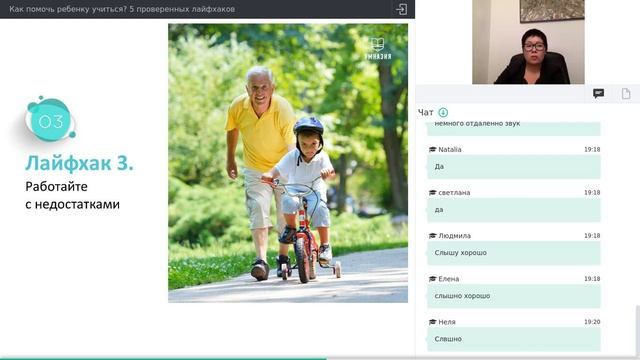Click Елена's name in chat
The image size is (640, 360).
(449, 279)
